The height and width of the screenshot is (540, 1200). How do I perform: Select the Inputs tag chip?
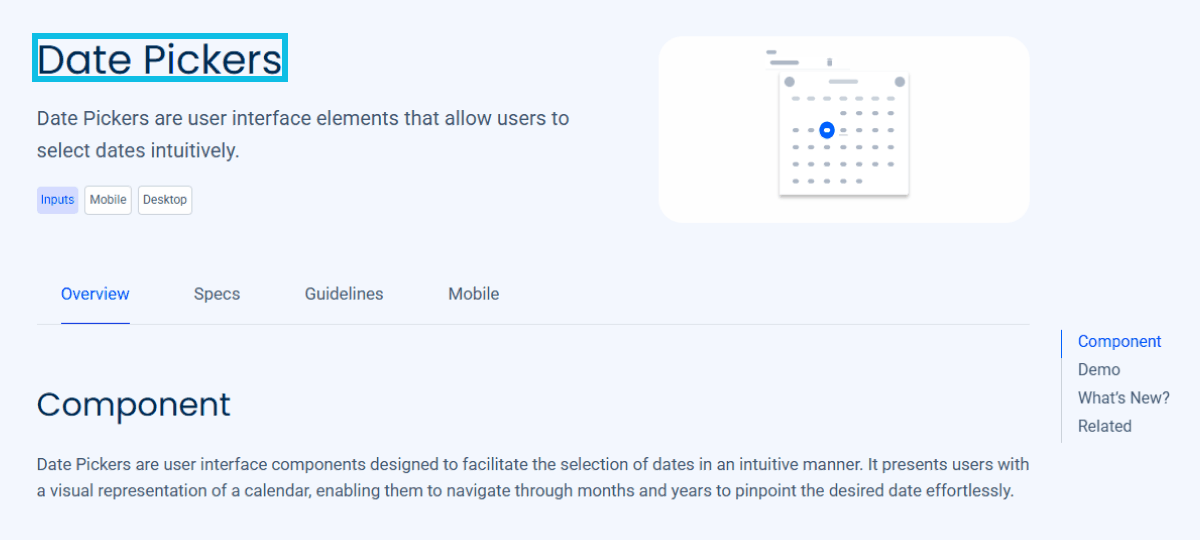[57, 200]
